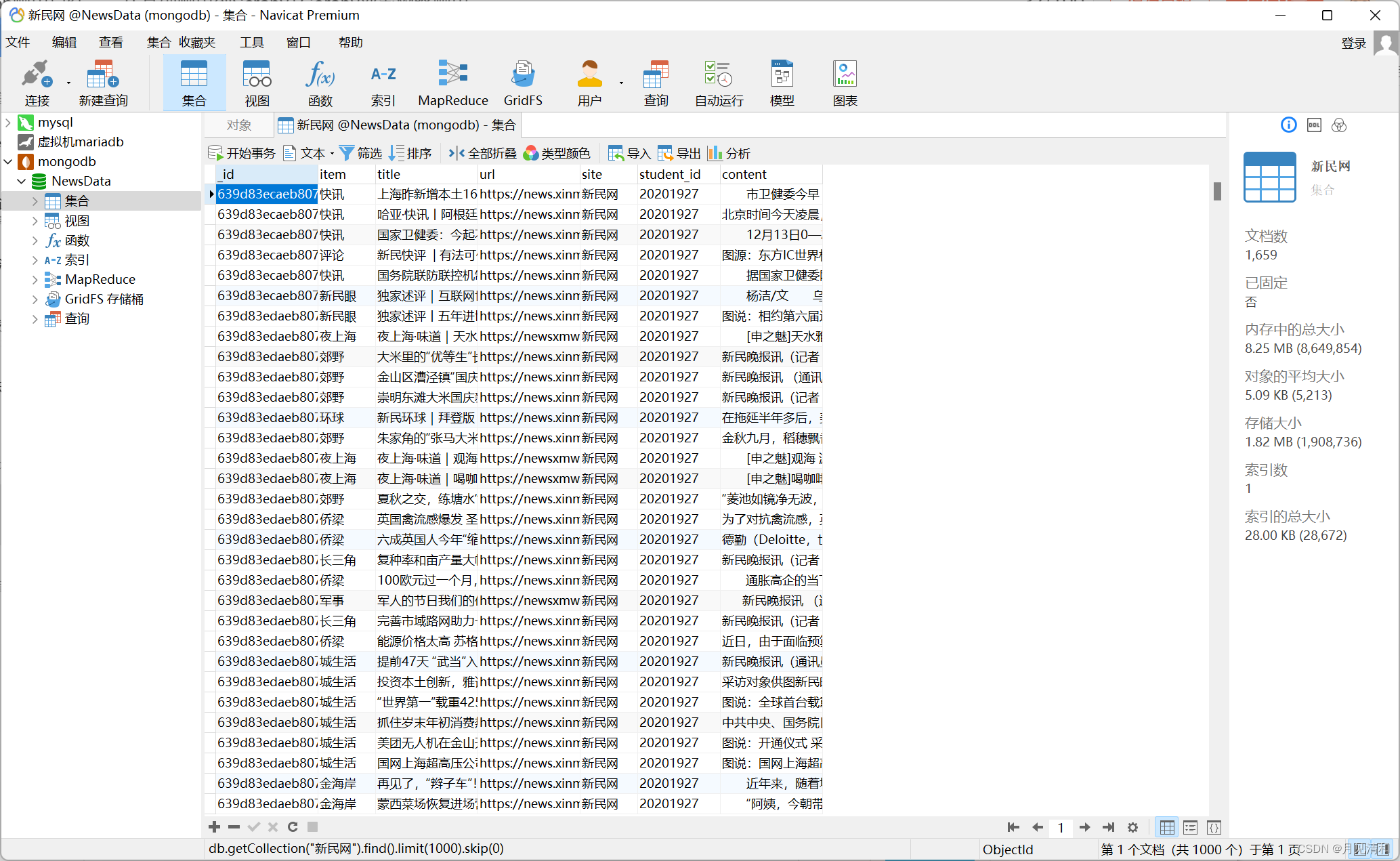Expand the MapReduce tree node
This screenshot has height=861, width=1400.
pos(35,279)
